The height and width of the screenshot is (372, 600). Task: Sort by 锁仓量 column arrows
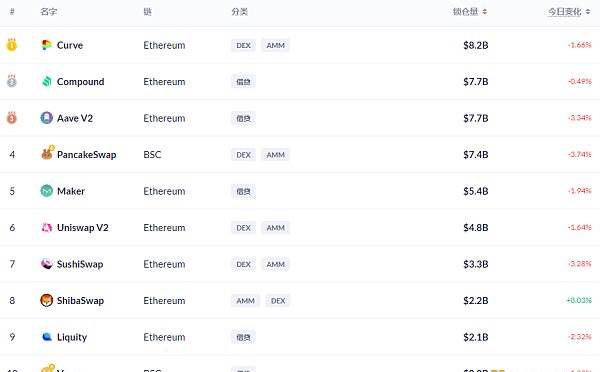(484, 12)
